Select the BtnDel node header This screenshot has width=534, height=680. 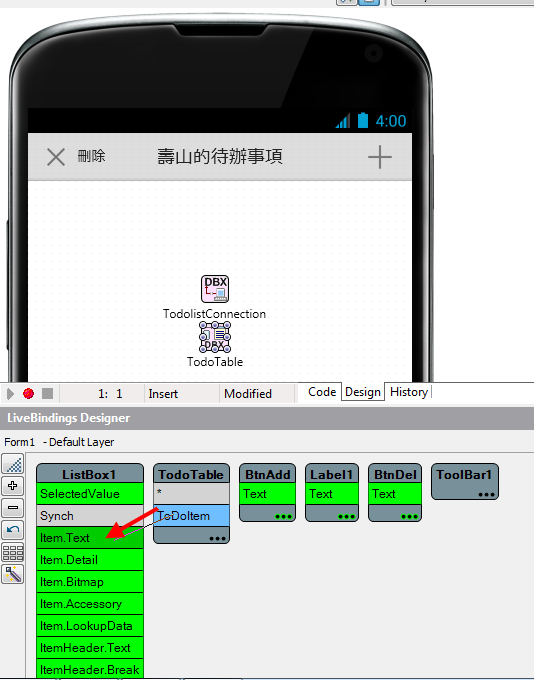[x=395, y=474]
